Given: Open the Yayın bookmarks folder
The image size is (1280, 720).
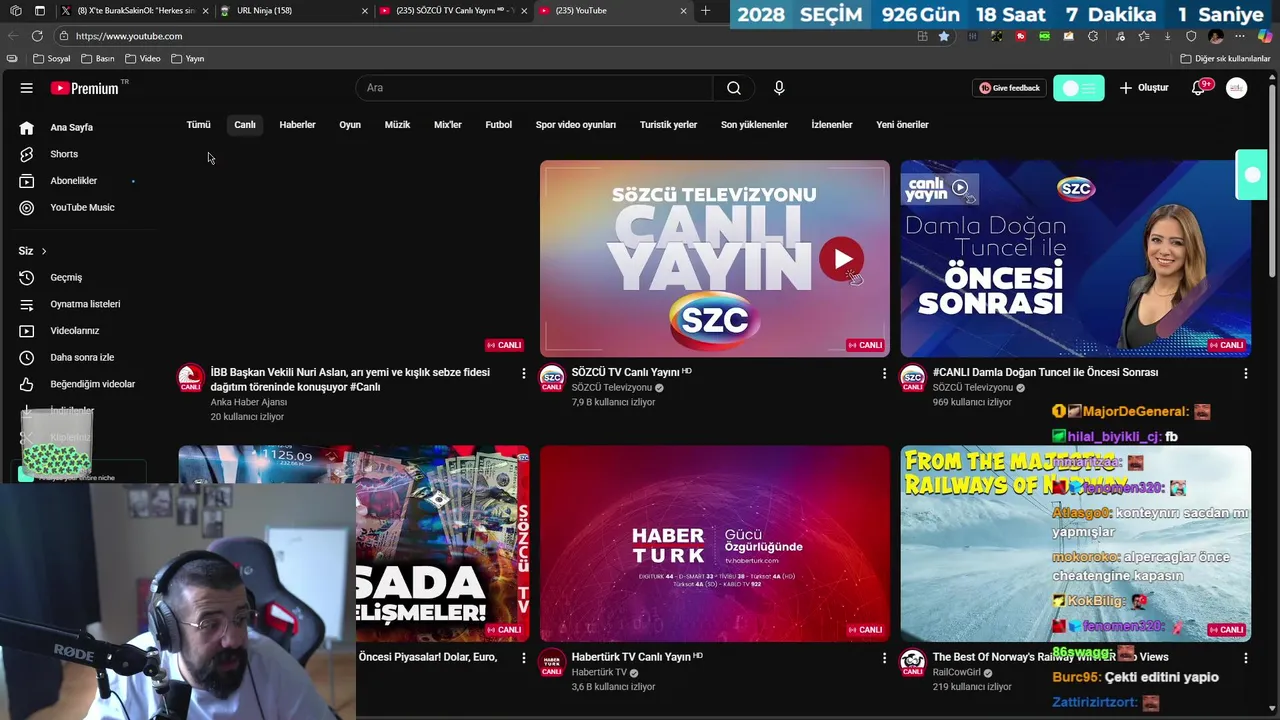Looking at the screenshot, I should (187, 59).
